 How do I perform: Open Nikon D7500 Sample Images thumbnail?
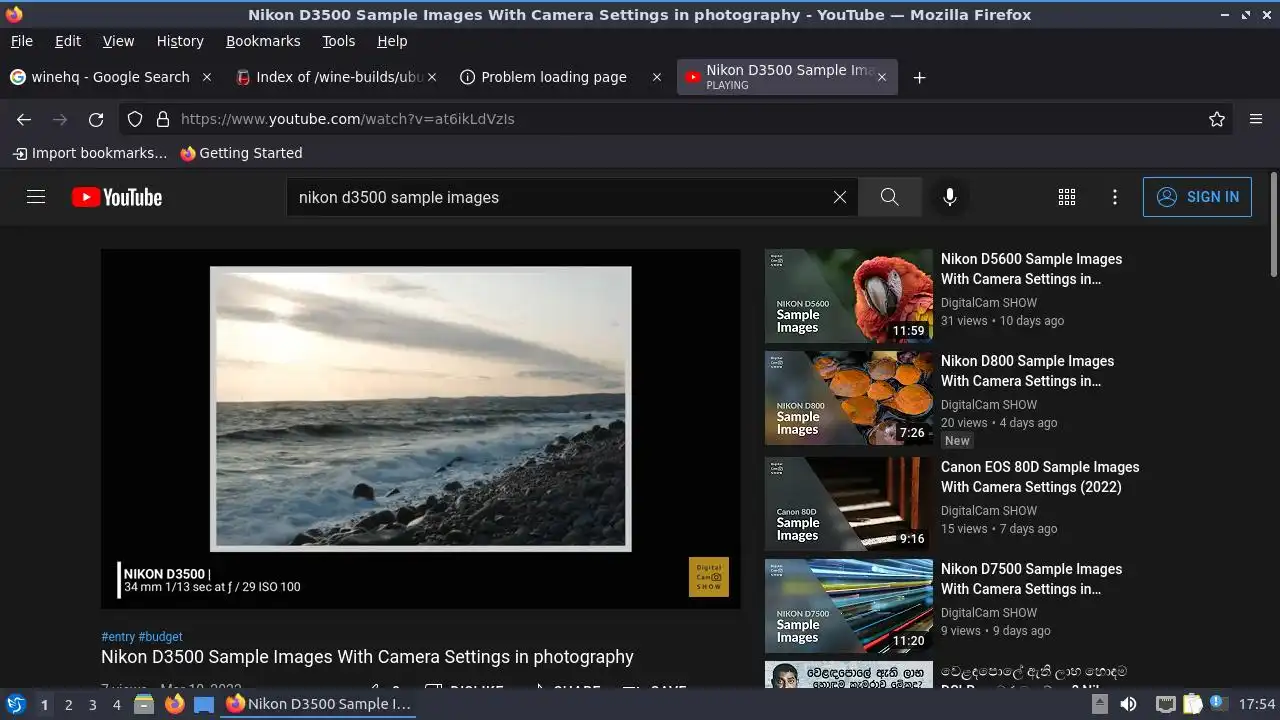(x=849, y=606)
